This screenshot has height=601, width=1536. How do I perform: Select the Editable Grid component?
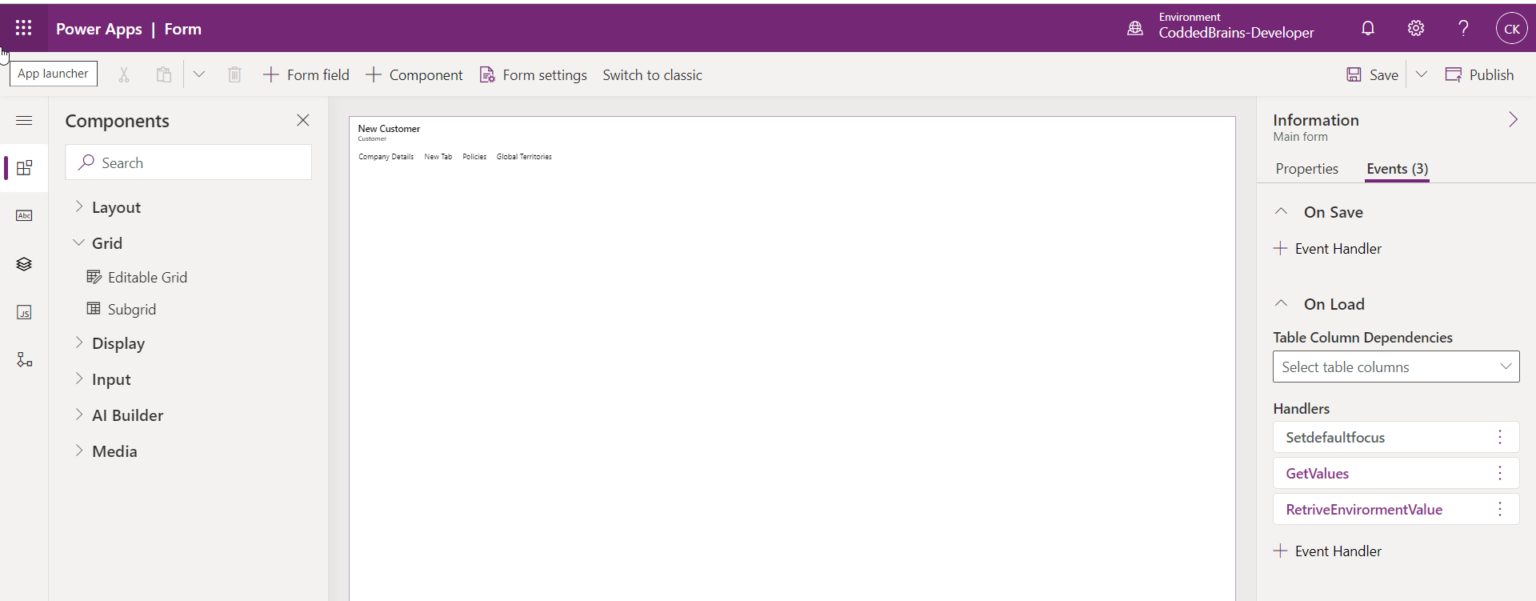146,277
